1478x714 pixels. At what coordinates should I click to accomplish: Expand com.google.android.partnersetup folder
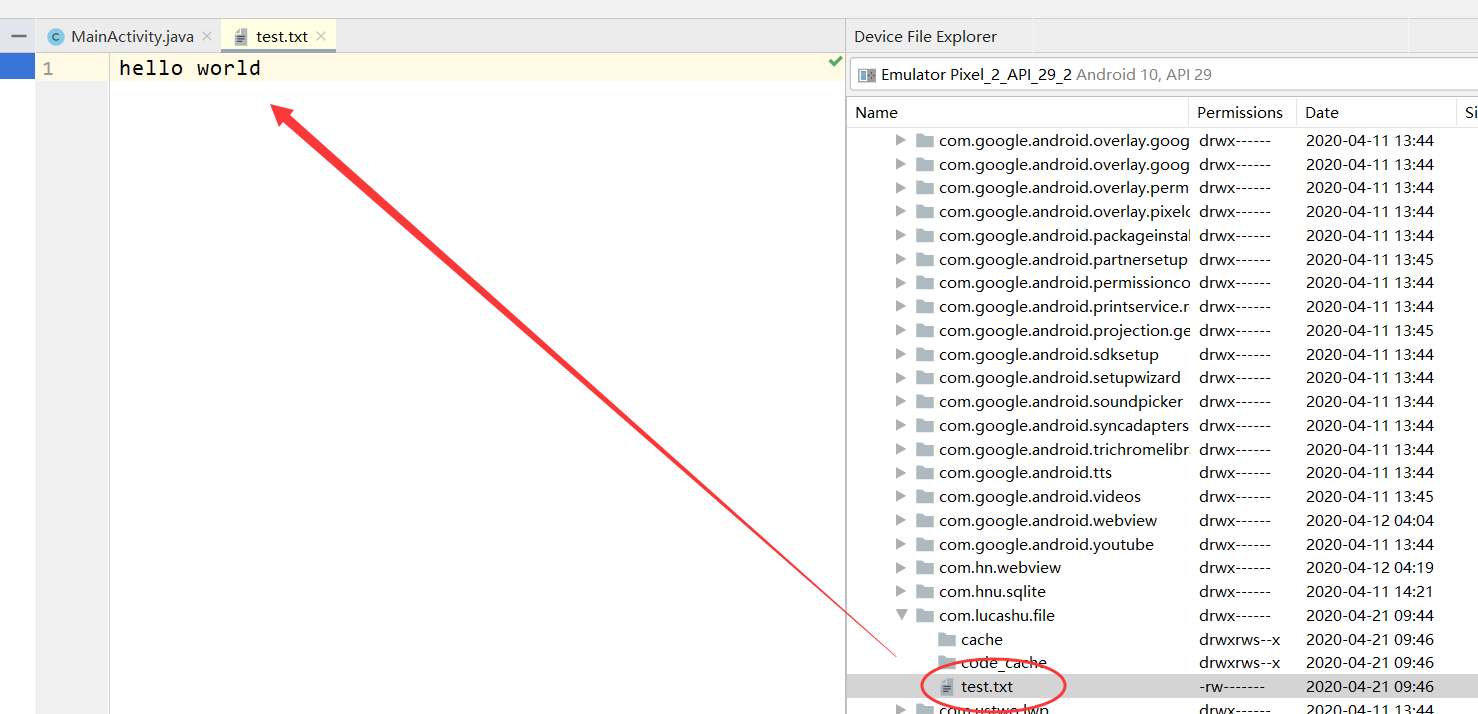pos(901,260)
